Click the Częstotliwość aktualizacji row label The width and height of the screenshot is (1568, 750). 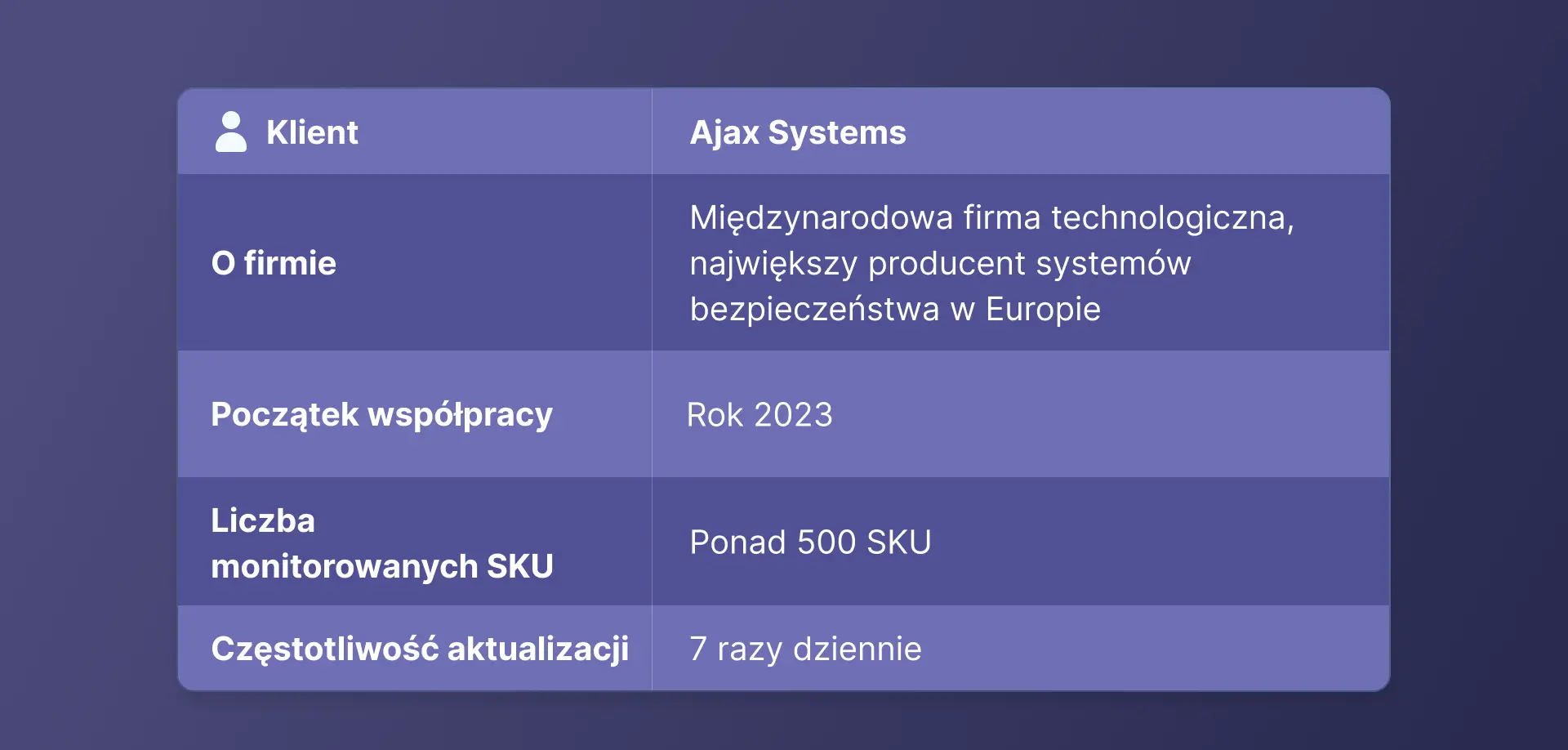pyautogui.click(x=420, y=650)
